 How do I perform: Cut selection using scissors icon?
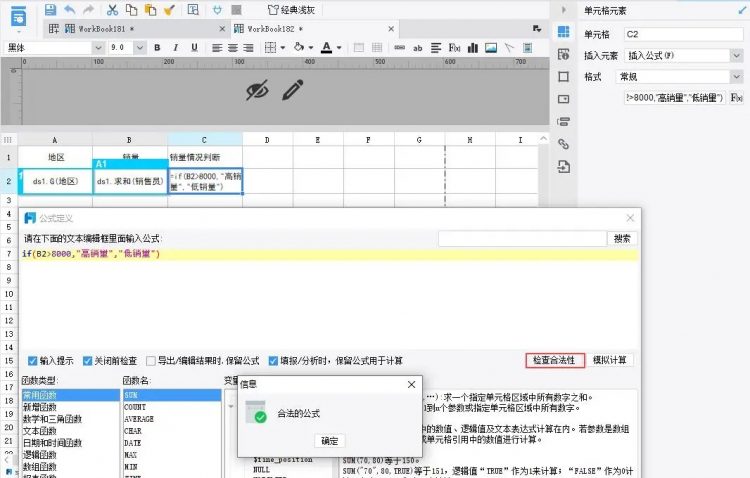pyautogui.click(x=112, y=9)
